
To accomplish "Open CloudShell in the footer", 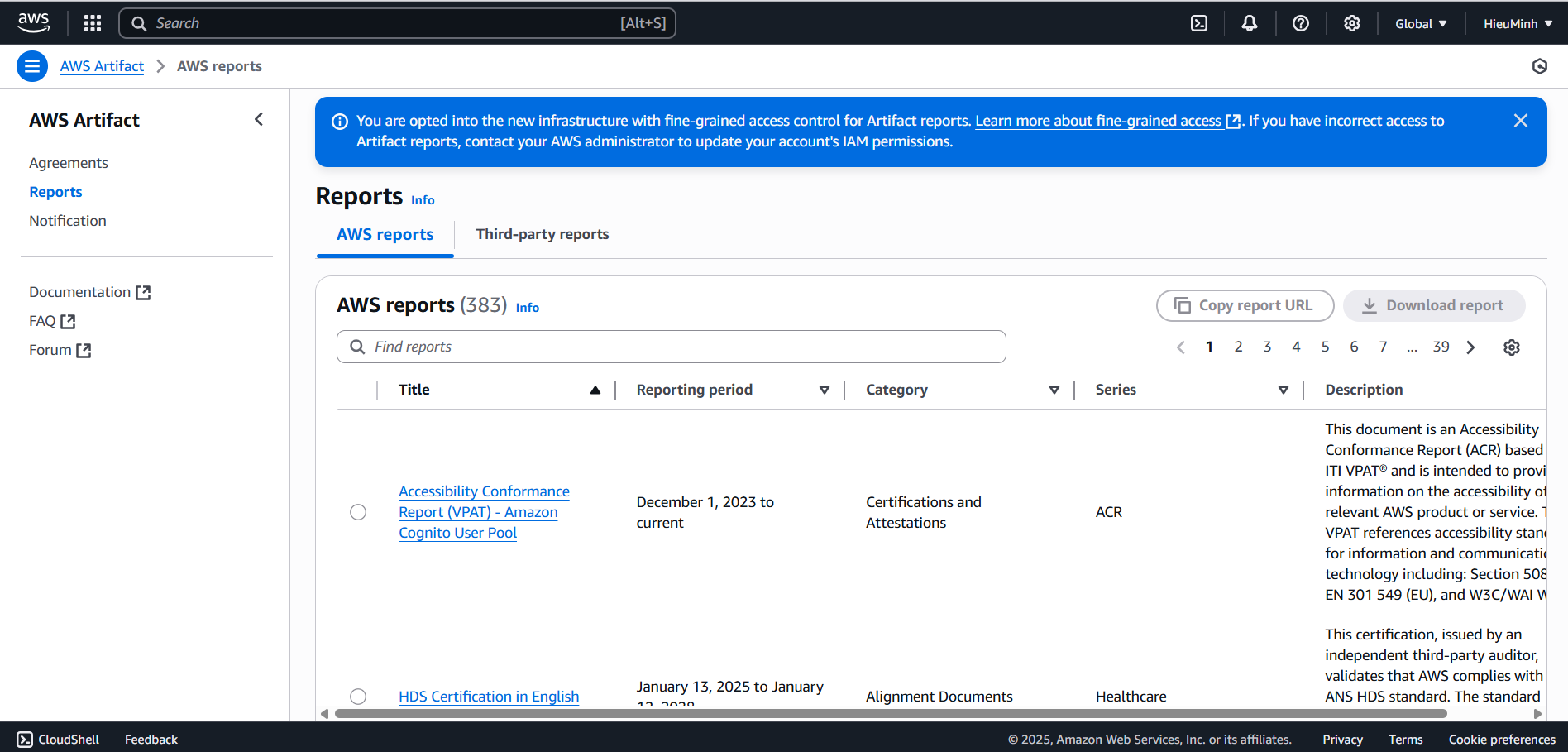I will 58,740.
